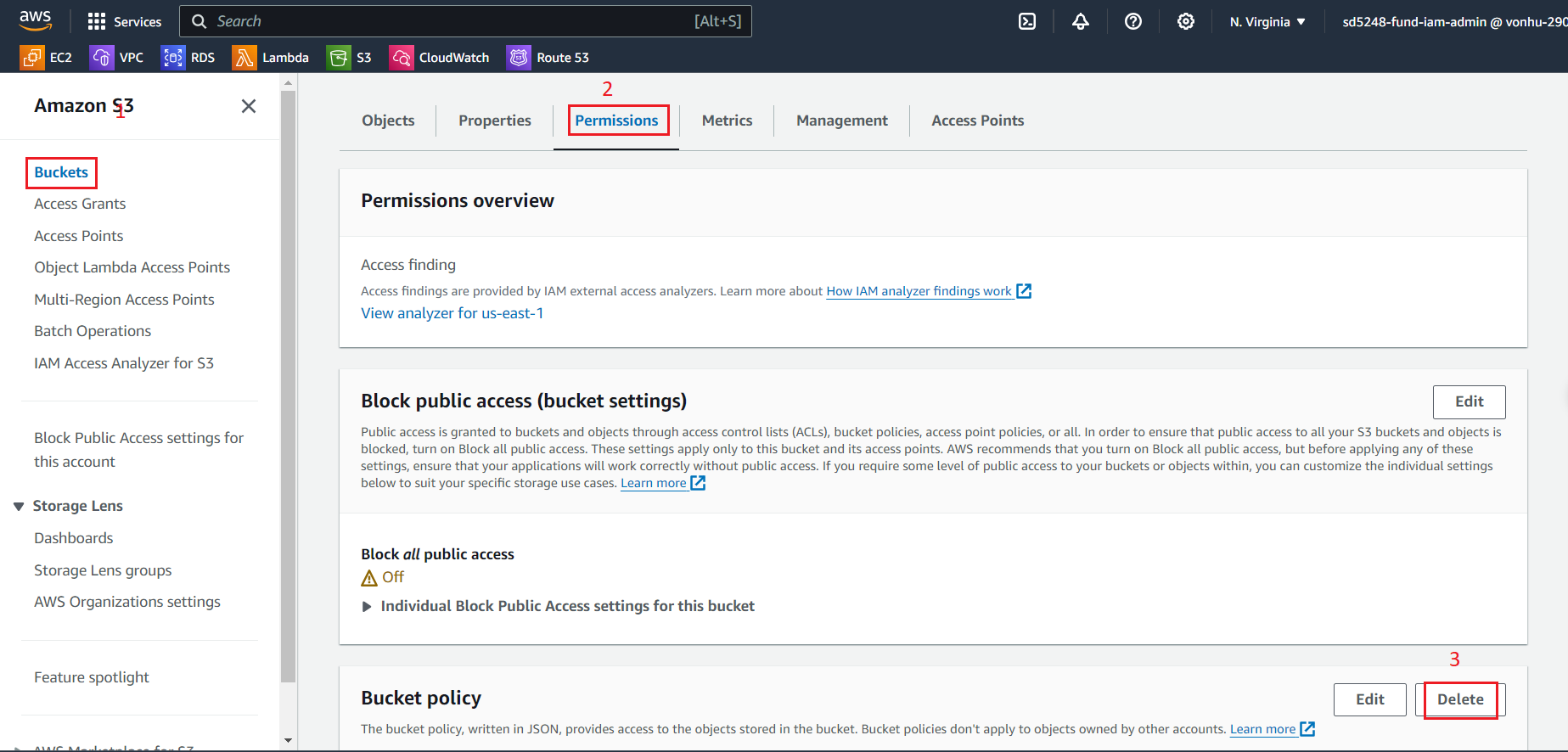
Task: Open the S3 service shortcut
Action: tap(350, 58)
